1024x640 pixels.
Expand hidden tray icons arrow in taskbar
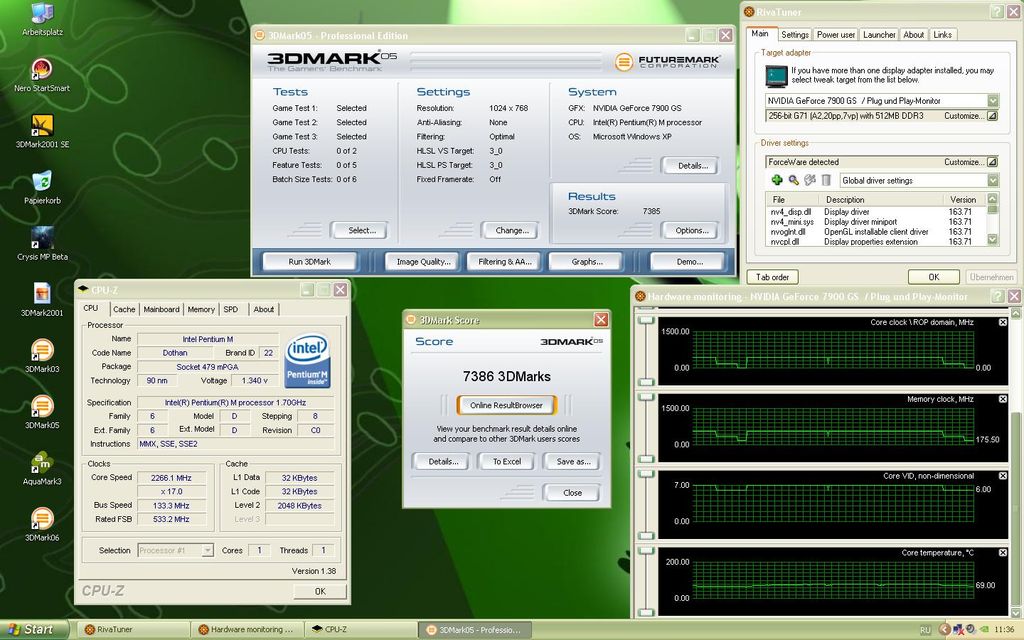(944, 630)
